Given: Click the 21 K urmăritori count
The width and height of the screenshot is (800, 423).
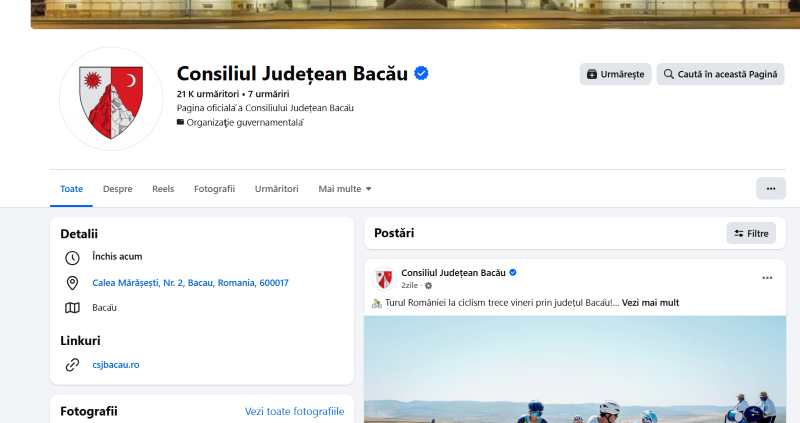Looking at the screenshot, I should [x=208, y=94].
